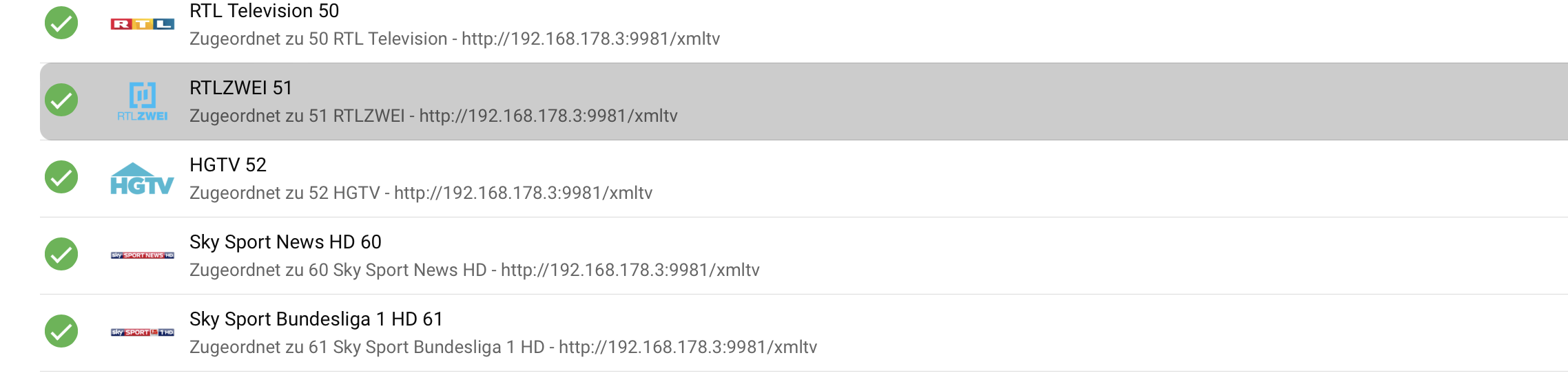This screenshot has width=1568, height=373.
Task: Select the RTL Television 50 channel title
Action: (x=265, y=11)
